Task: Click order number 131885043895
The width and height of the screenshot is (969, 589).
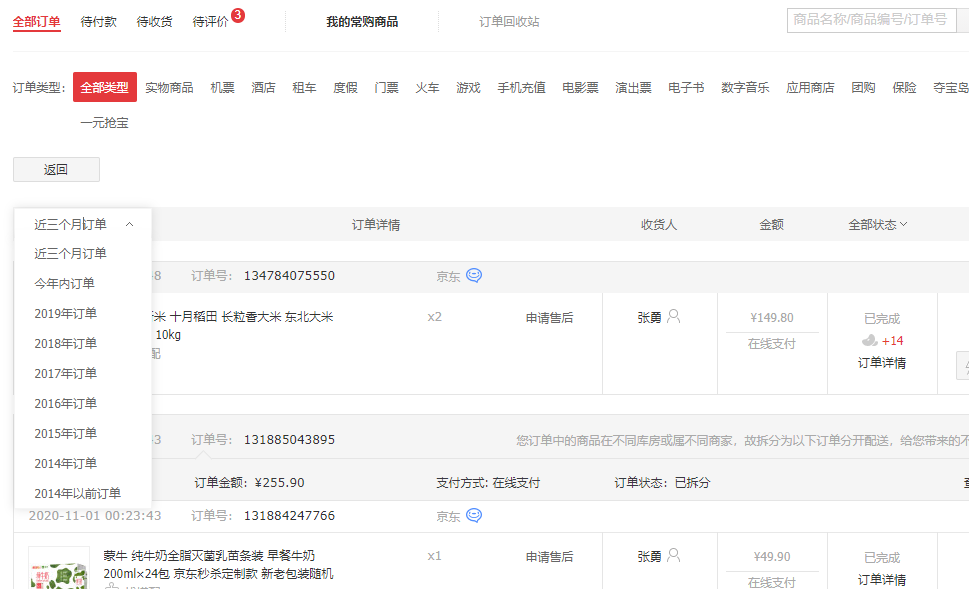Action: [x=289, y=440]
